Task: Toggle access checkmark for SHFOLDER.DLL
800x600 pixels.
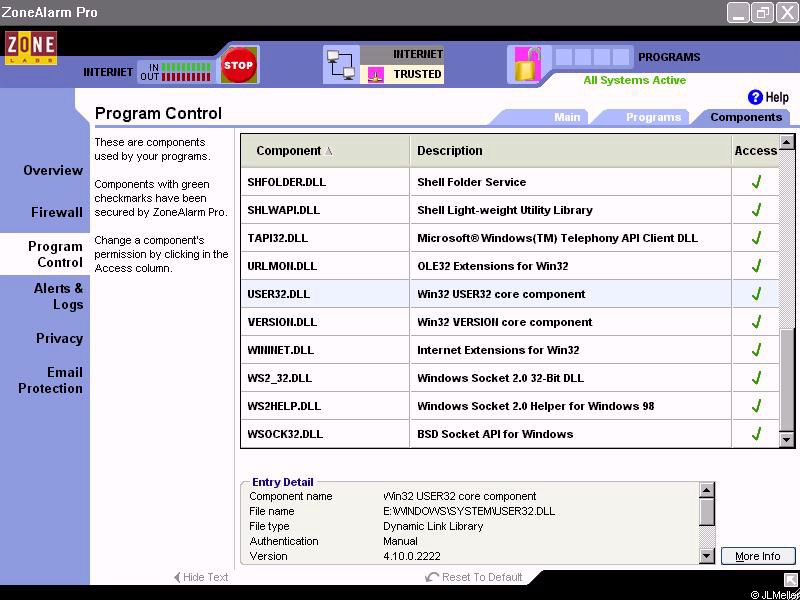Action: point(756,182)
